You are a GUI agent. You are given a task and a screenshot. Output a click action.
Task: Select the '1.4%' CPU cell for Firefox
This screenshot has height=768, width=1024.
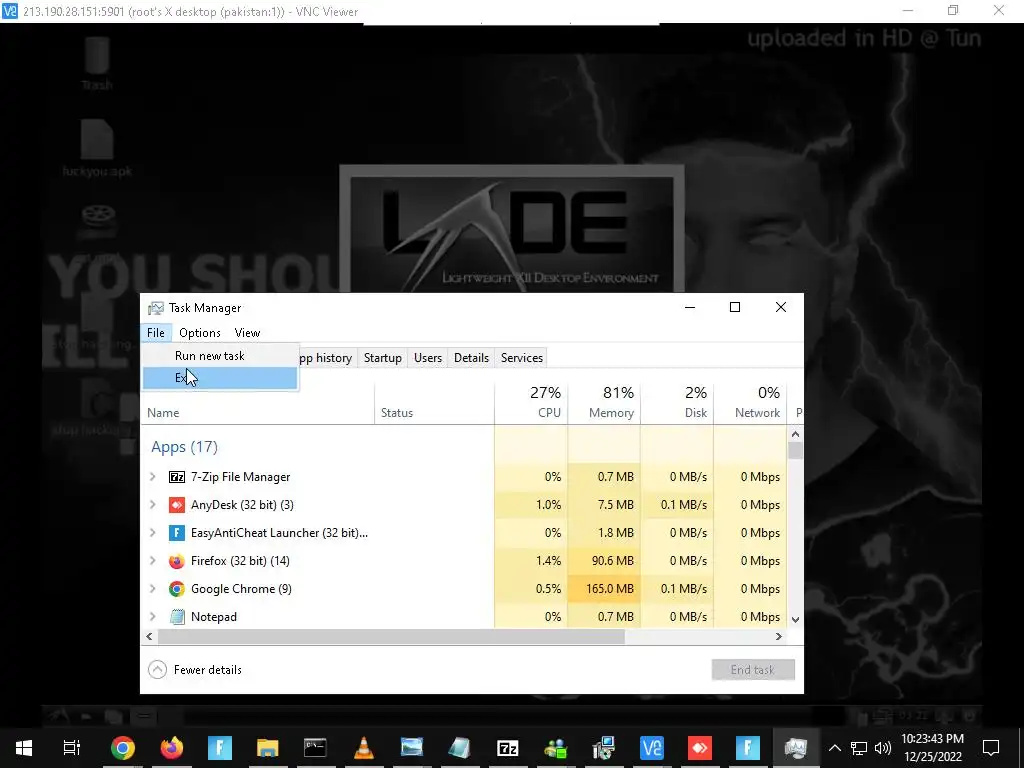(531, 561)
